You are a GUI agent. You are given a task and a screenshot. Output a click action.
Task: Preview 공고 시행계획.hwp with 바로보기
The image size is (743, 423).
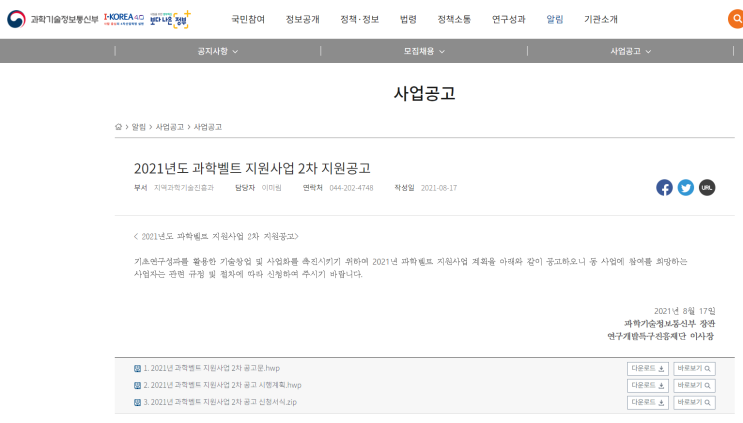[694, 386]
